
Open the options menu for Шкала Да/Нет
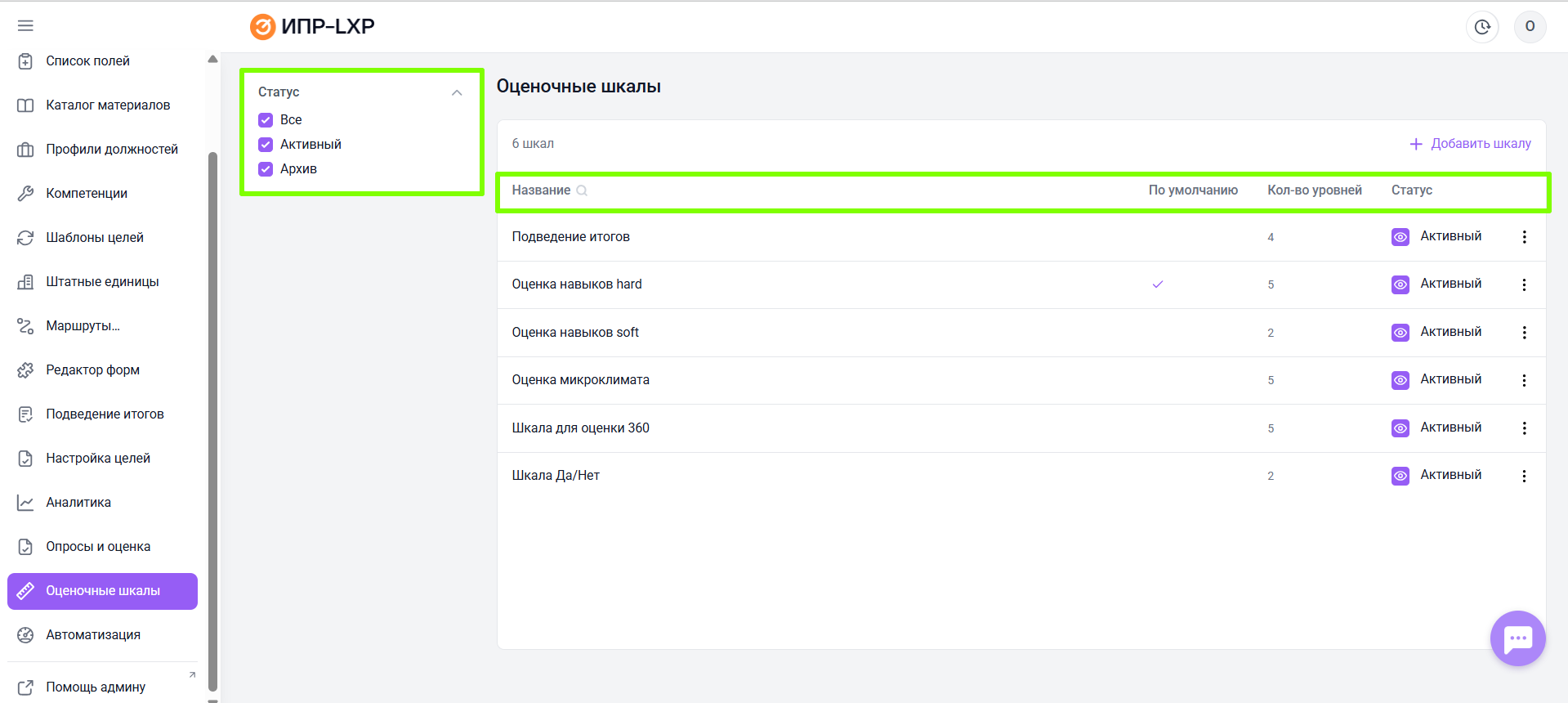click(x=1524, y=476)
